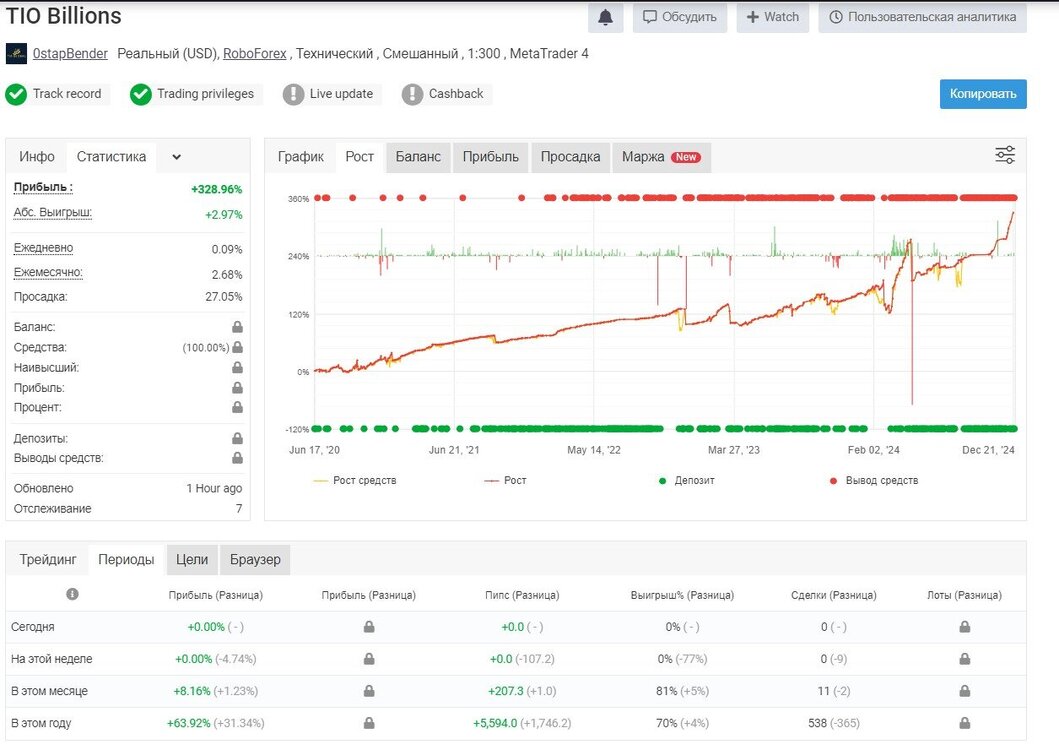Image resolution: width=1059 pixels, height=750 pixels.
Task: Click the Cashback exclamation icon
Action: click(x=412, y=95)
